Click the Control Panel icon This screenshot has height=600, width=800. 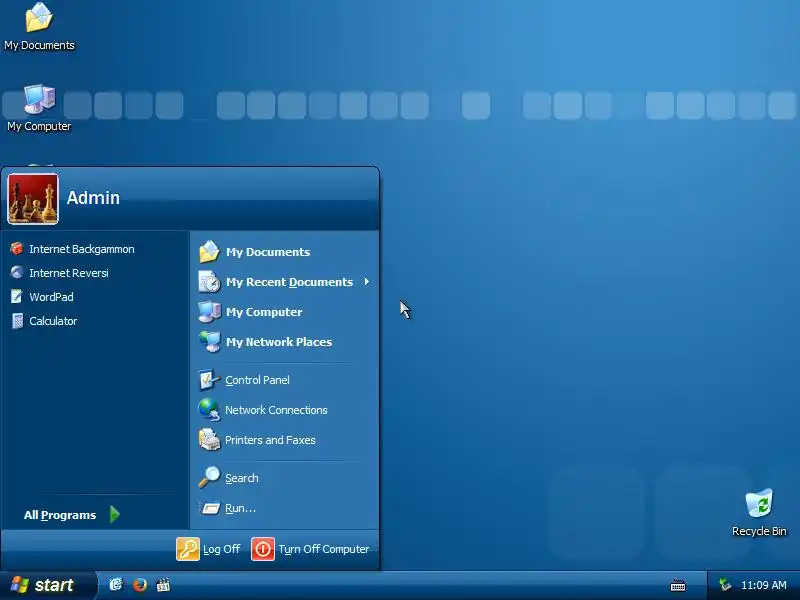coord(209,380)
